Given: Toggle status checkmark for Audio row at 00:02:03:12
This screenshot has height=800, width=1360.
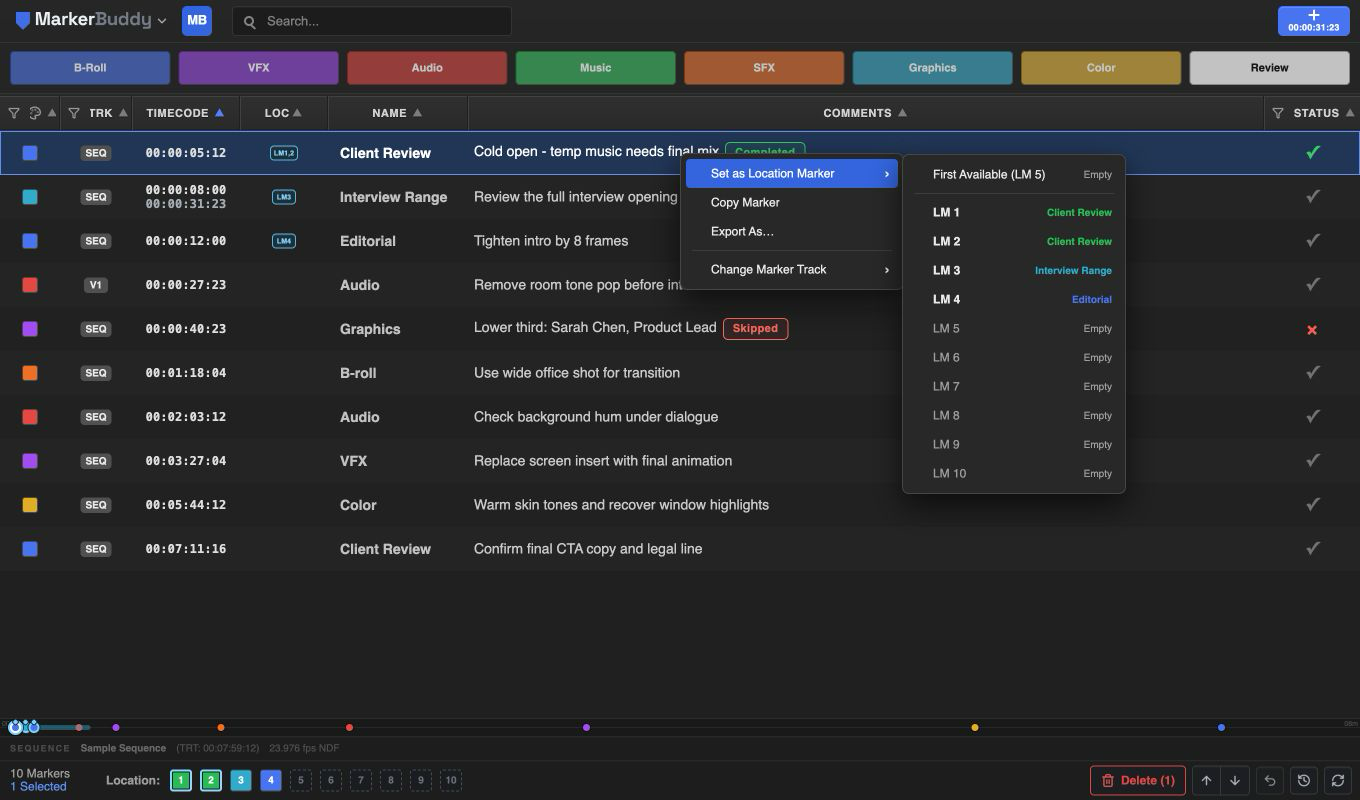Looking at the screenshot, I should pyautogui.click(x=1313, y=416).
